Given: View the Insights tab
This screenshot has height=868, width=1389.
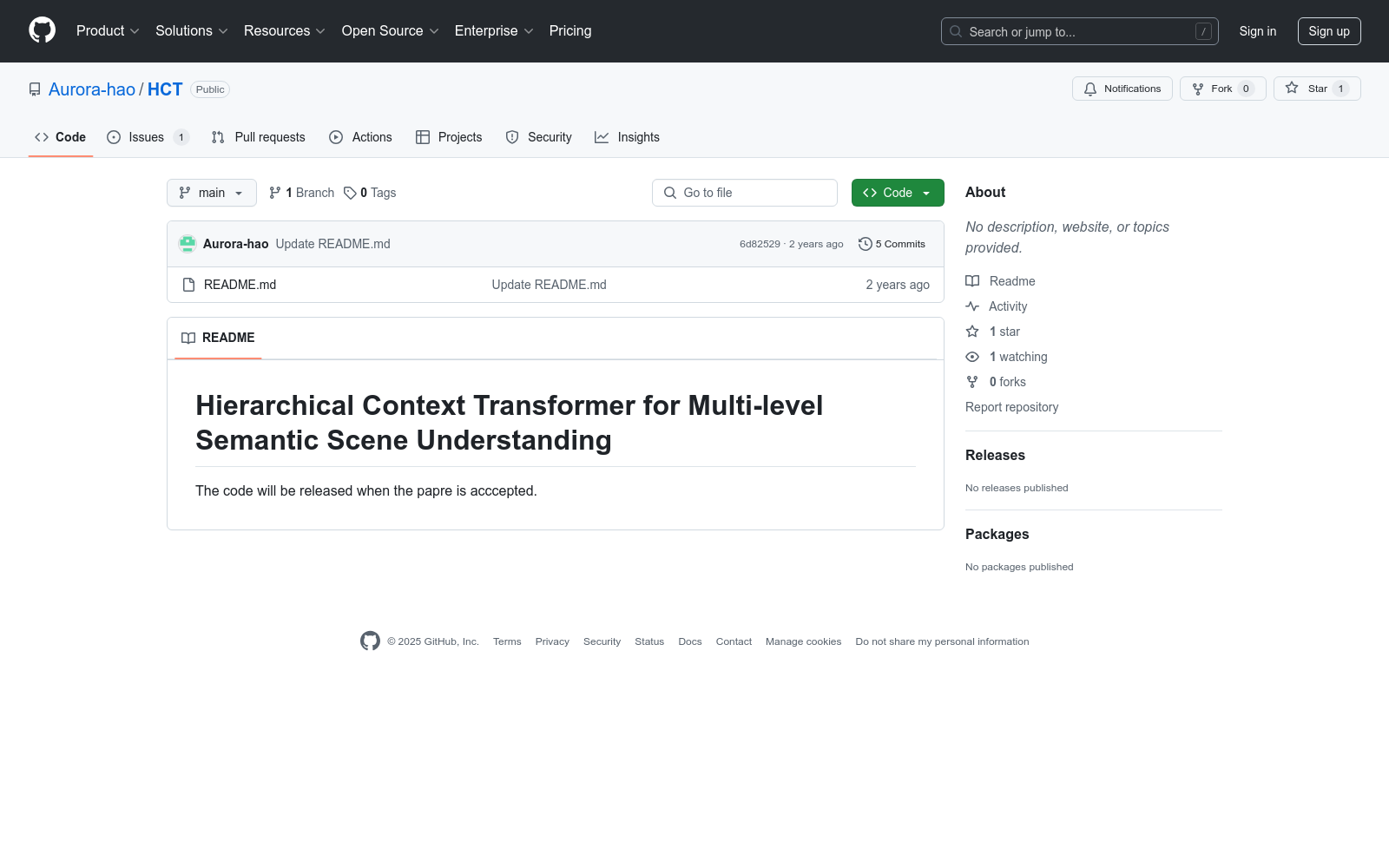Looking at the screenshot, I should [x=627, y=137].
